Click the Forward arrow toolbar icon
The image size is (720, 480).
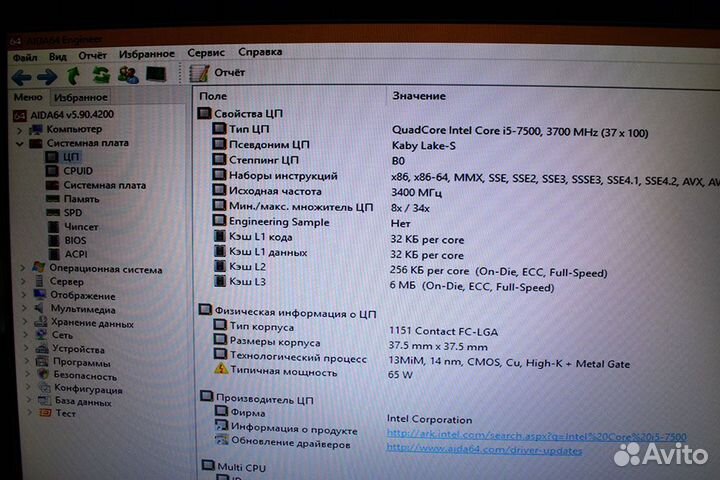point(47,77)
